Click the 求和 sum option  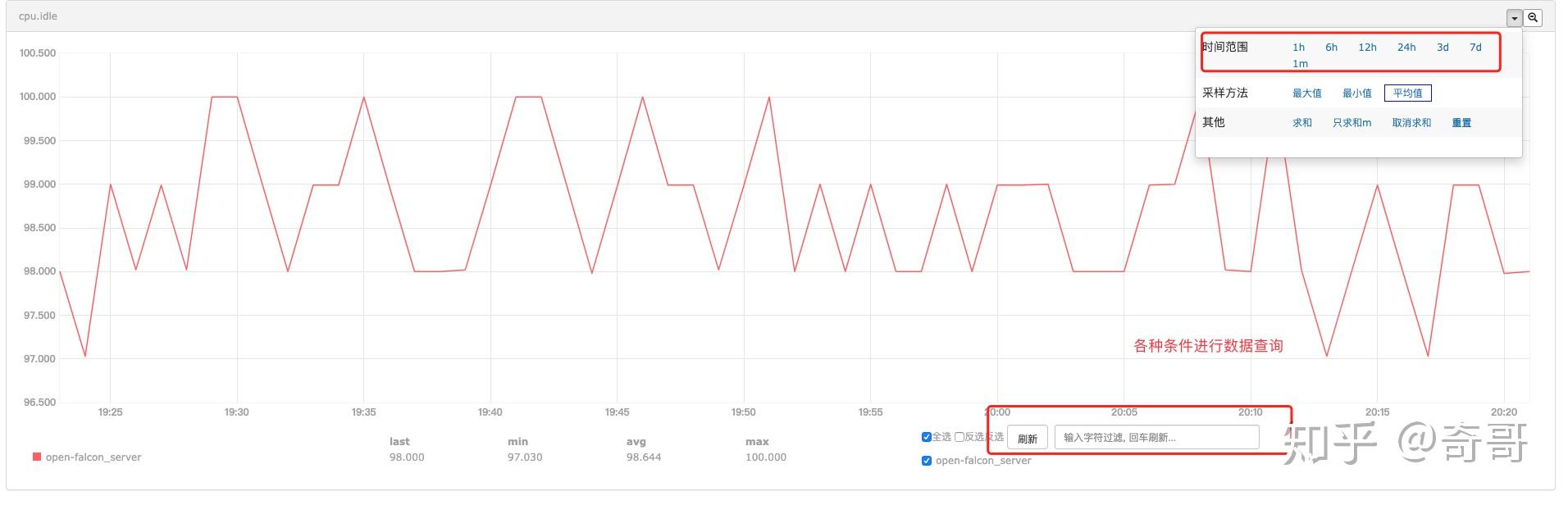(x=1302, y=123)
